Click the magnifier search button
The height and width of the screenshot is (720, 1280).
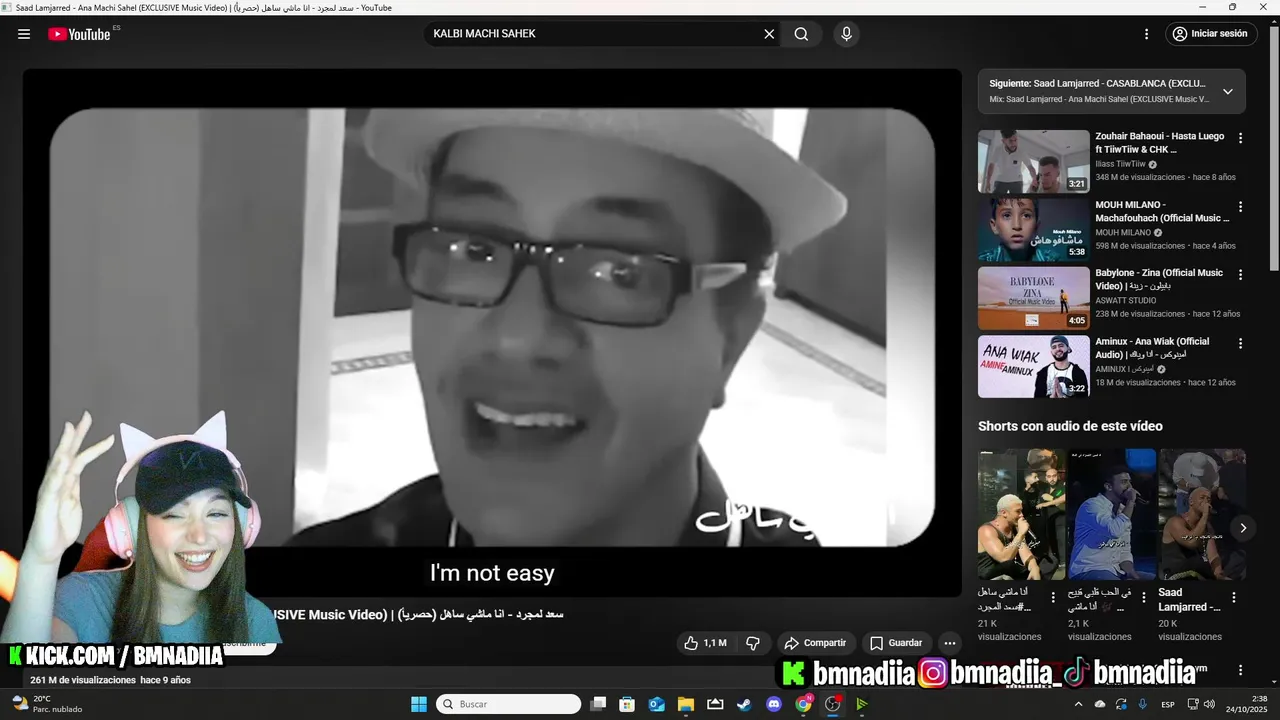(801, 34)
